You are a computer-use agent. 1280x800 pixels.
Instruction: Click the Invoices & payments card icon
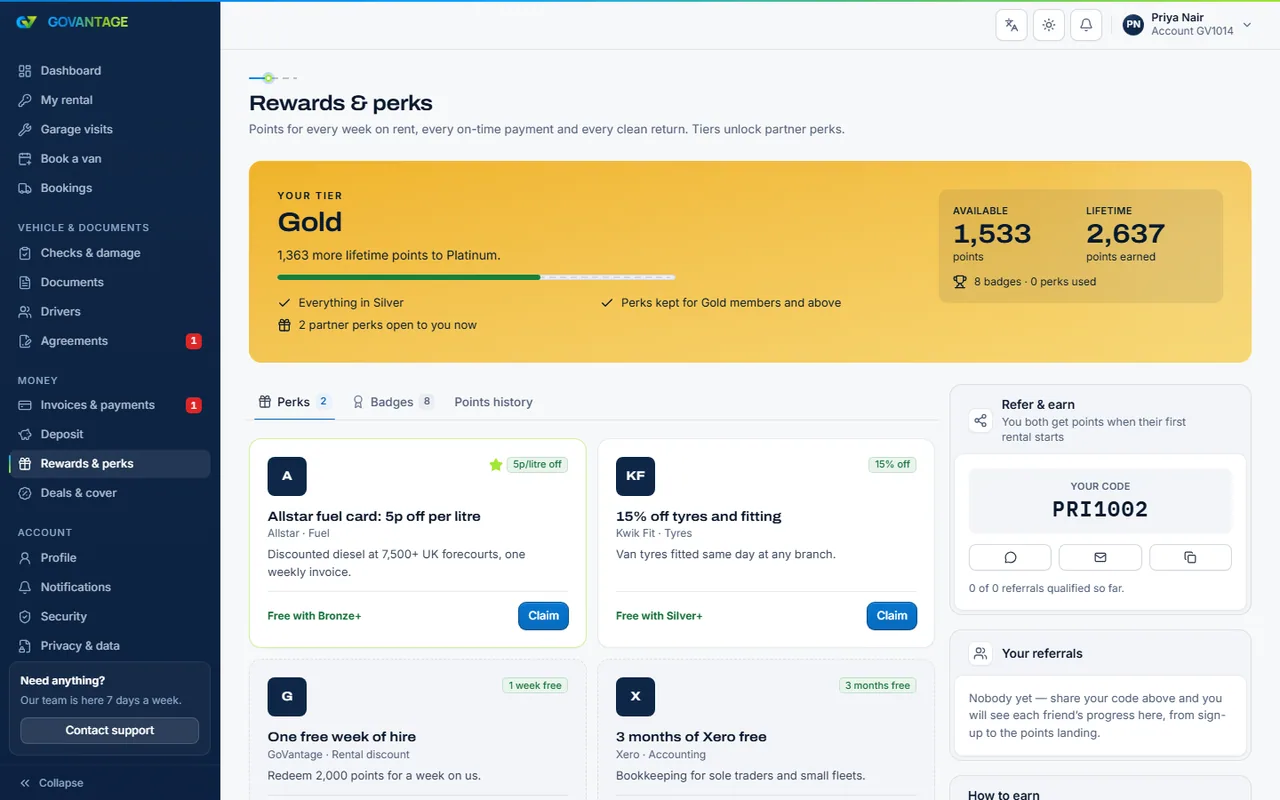click(x=25, y=405)
